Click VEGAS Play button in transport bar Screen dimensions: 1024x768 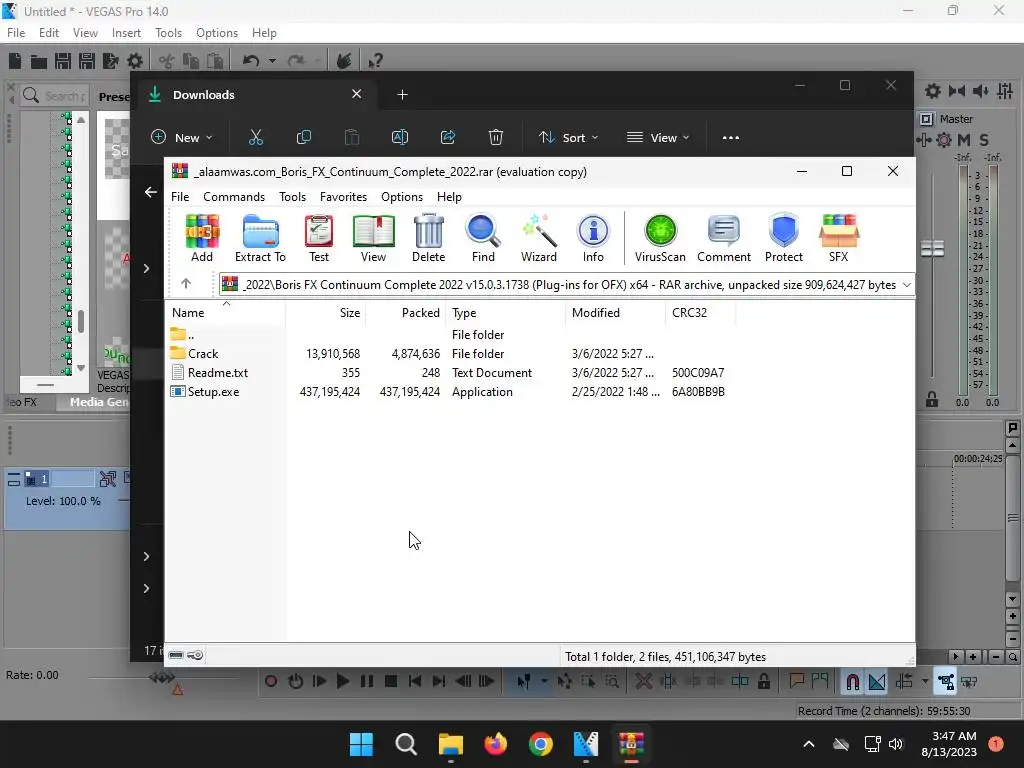[x=342, y=681]
